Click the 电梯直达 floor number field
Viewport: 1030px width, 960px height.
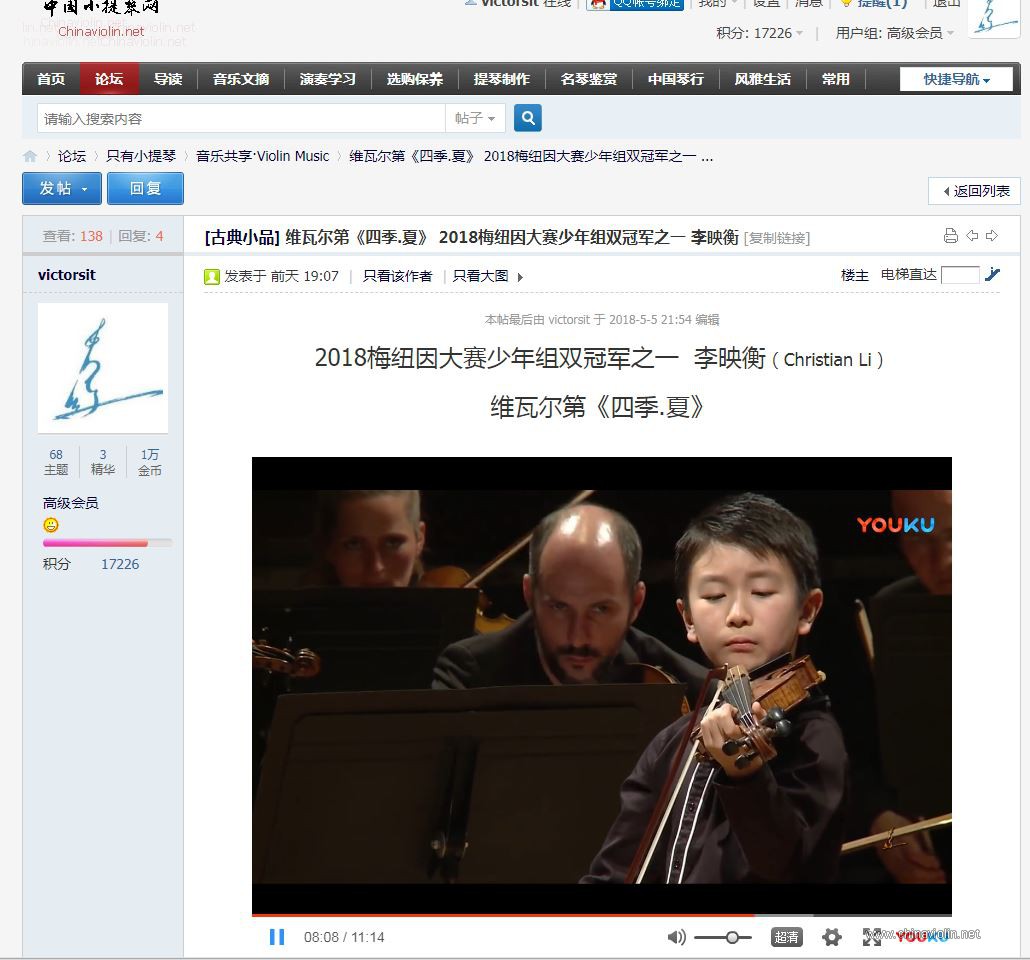pyautogui.click(x=960, y=275)
